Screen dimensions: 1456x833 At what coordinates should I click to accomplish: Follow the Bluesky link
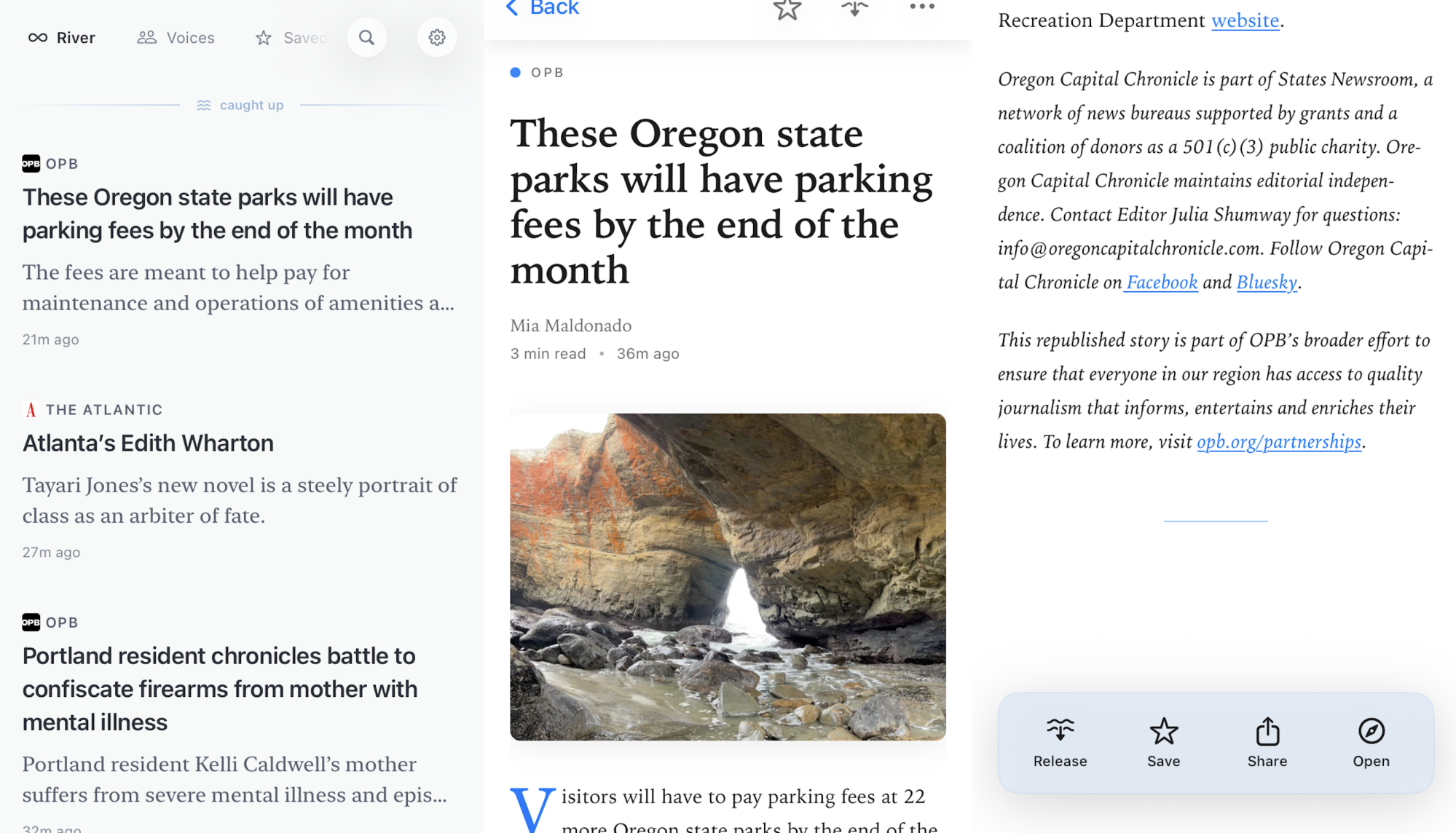(x=1266, y=283)
